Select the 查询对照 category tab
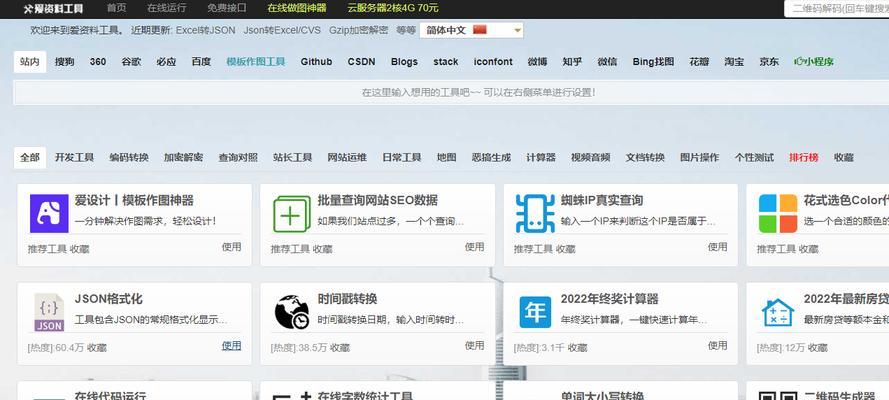 click(x=238, y=158)
